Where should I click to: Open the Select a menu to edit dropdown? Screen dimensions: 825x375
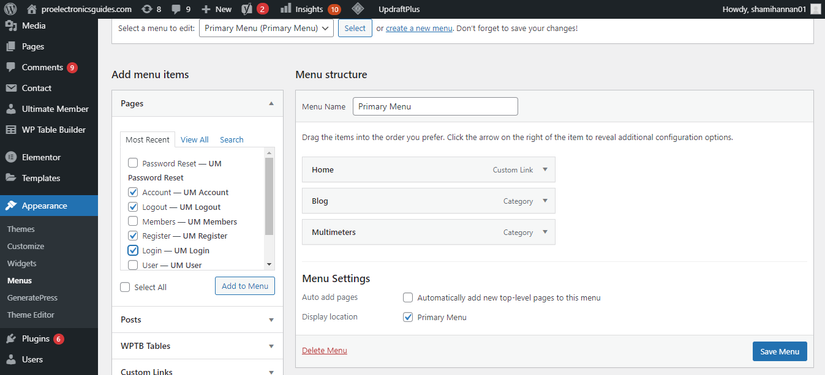[x=266, y=28]
